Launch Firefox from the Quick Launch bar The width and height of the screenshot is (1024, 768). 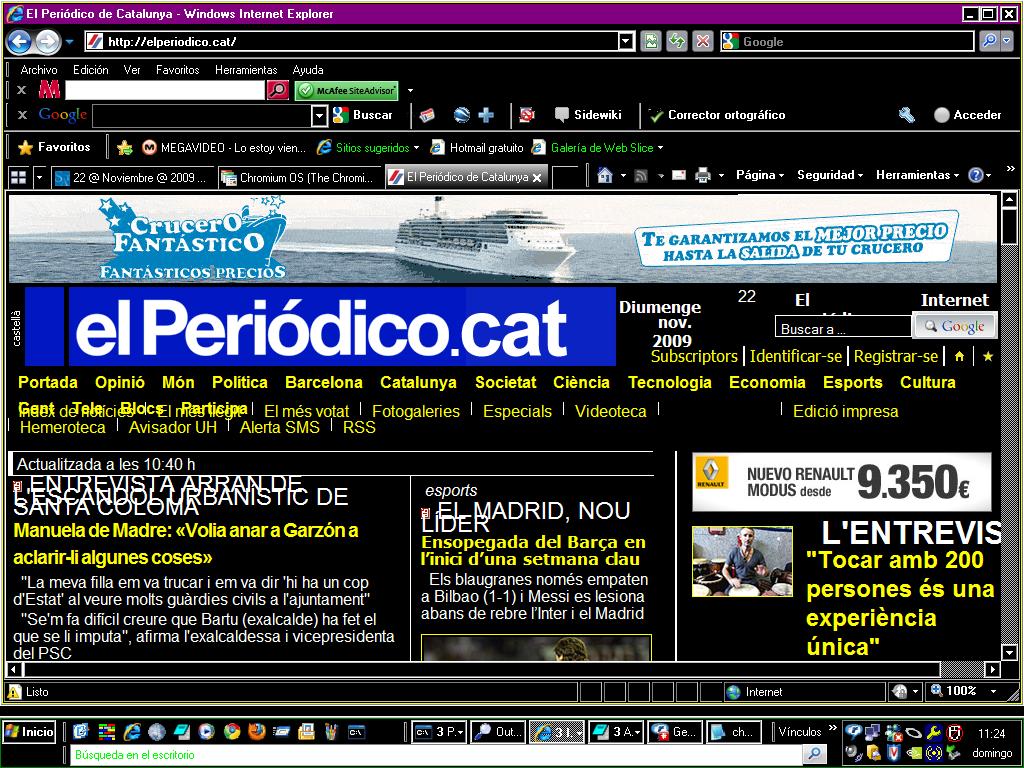(x=256, y=731)
